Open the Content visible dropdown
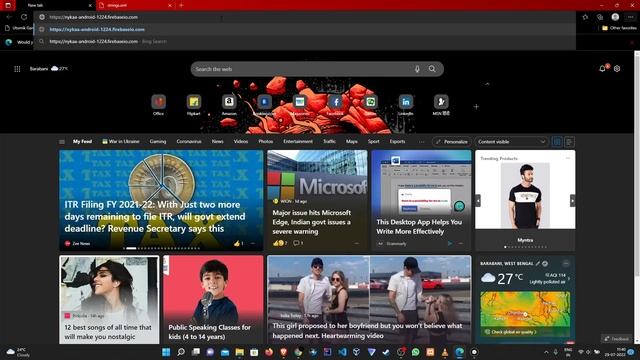640x360 pixels. (x=511, y=142)
